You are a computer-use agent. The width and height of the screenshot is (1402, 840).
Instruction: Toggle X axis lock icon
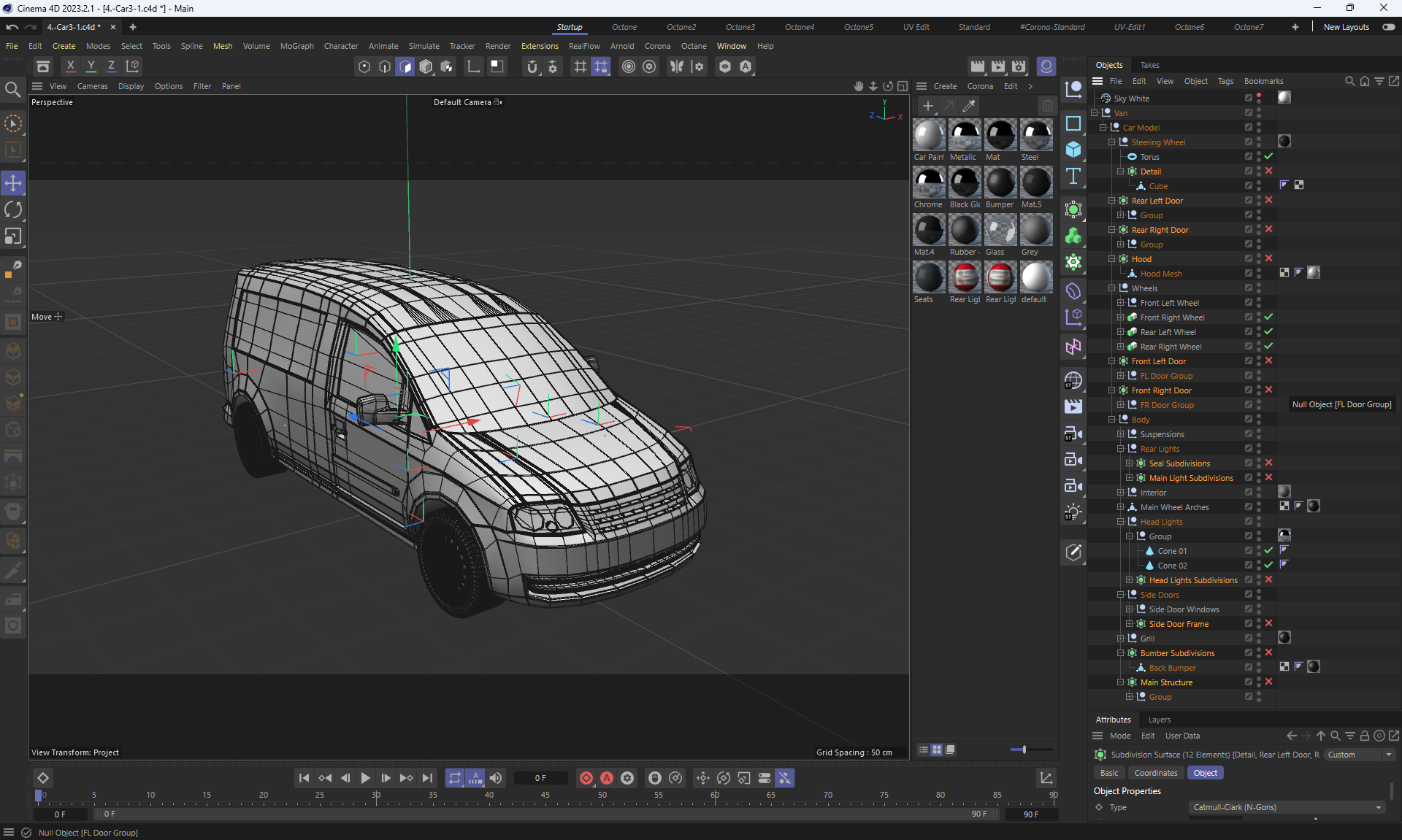tap(71, 66)
